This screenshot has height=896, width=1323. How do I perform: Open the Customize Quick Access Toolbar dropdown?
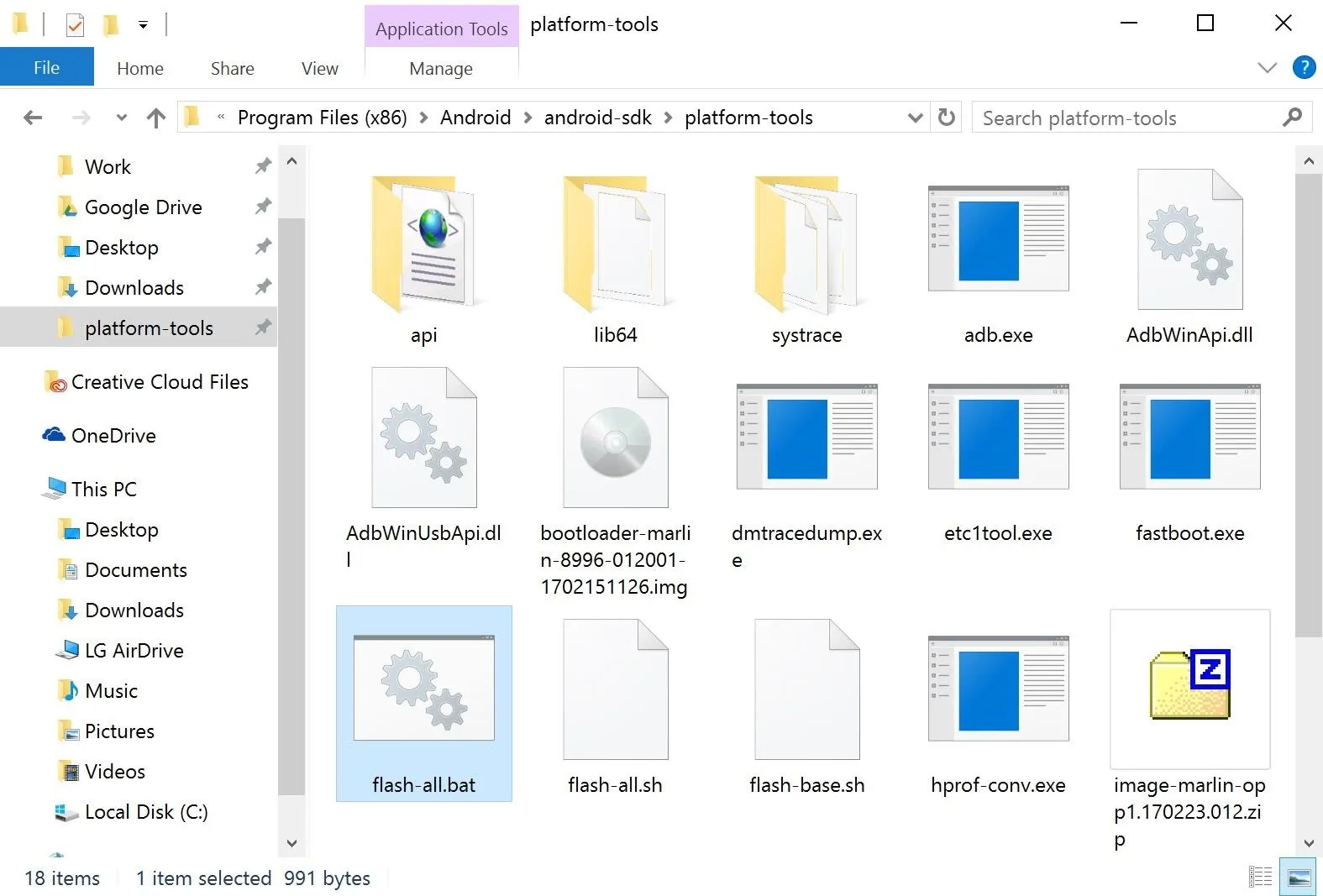143,25
